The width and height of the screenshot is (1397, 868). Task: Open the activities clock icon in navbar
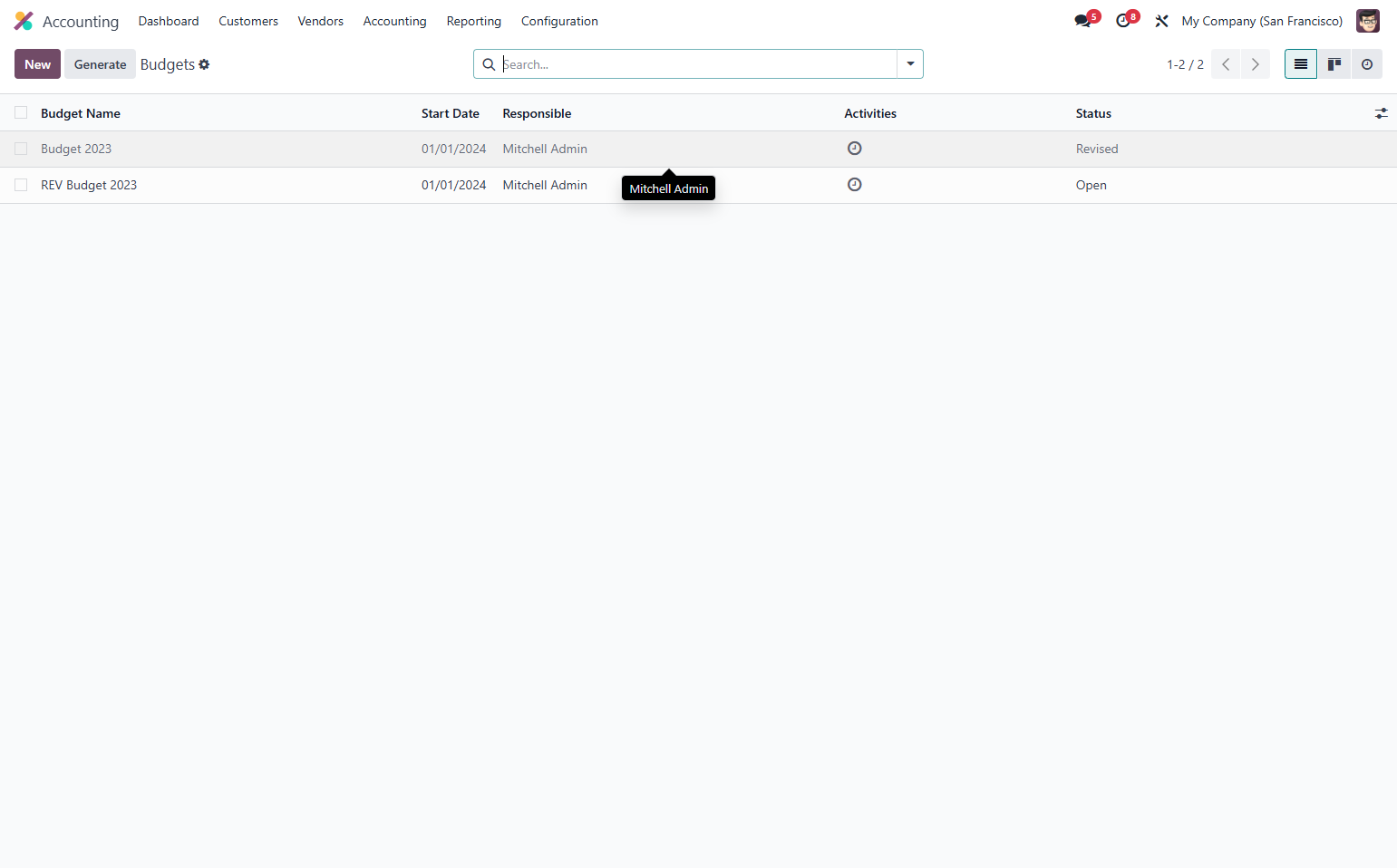pos(1123,21)
